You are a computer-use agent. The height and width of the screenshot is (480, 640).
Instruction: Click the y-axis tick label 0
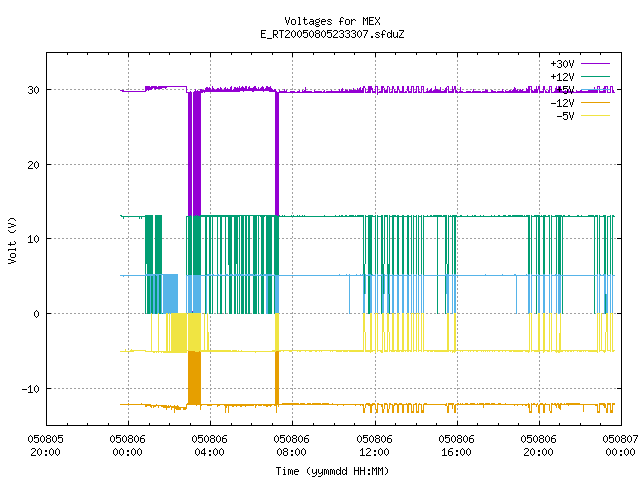click(x=37, y=314)
